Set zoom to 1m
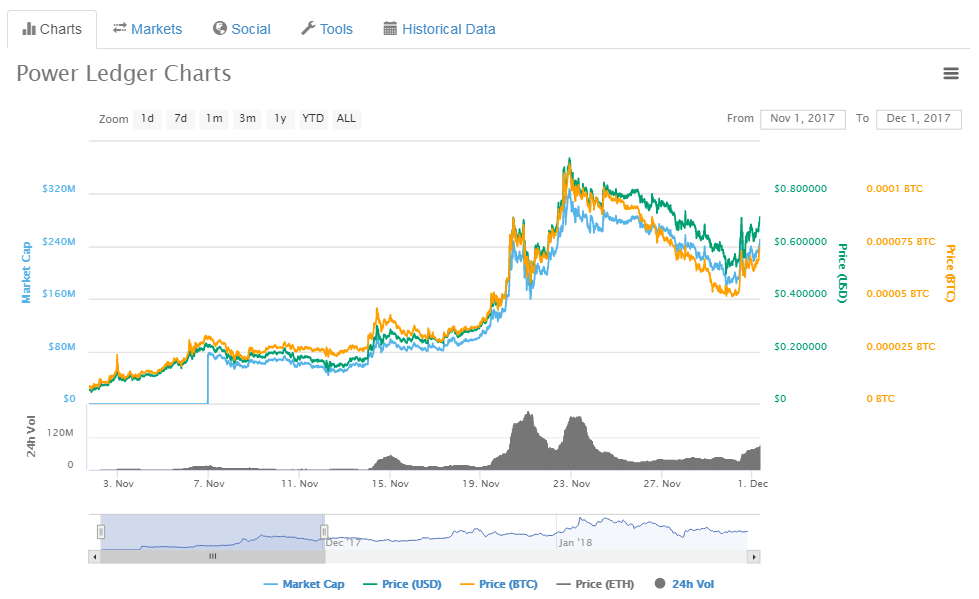The height and width of the screenshot is (599, 979). click(x=214, y=119)
